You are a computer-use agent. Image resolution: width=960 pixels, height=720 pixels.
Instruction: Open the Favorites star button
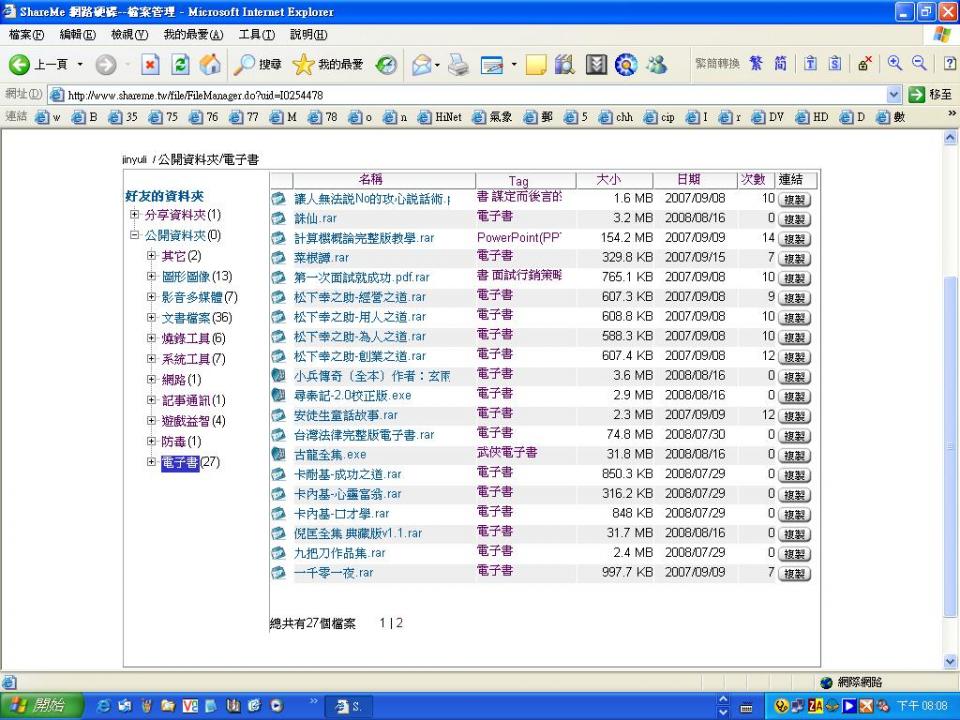click(328, 64)
